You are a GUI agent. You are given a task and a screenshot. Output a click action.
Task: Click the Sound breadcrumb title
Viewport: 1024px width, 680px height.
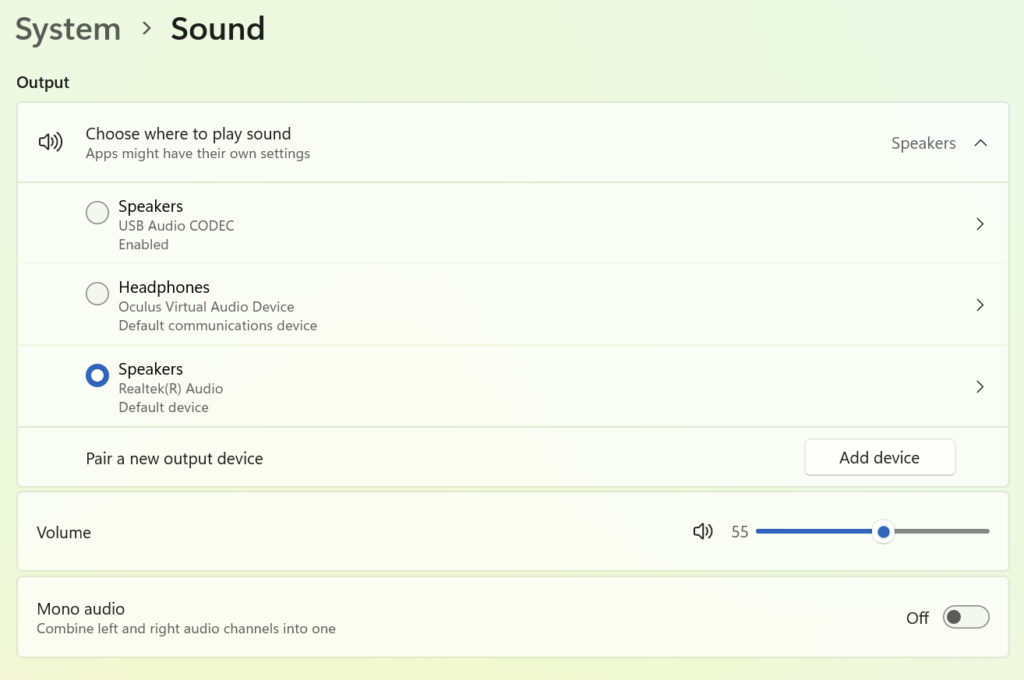coord(218,29)
